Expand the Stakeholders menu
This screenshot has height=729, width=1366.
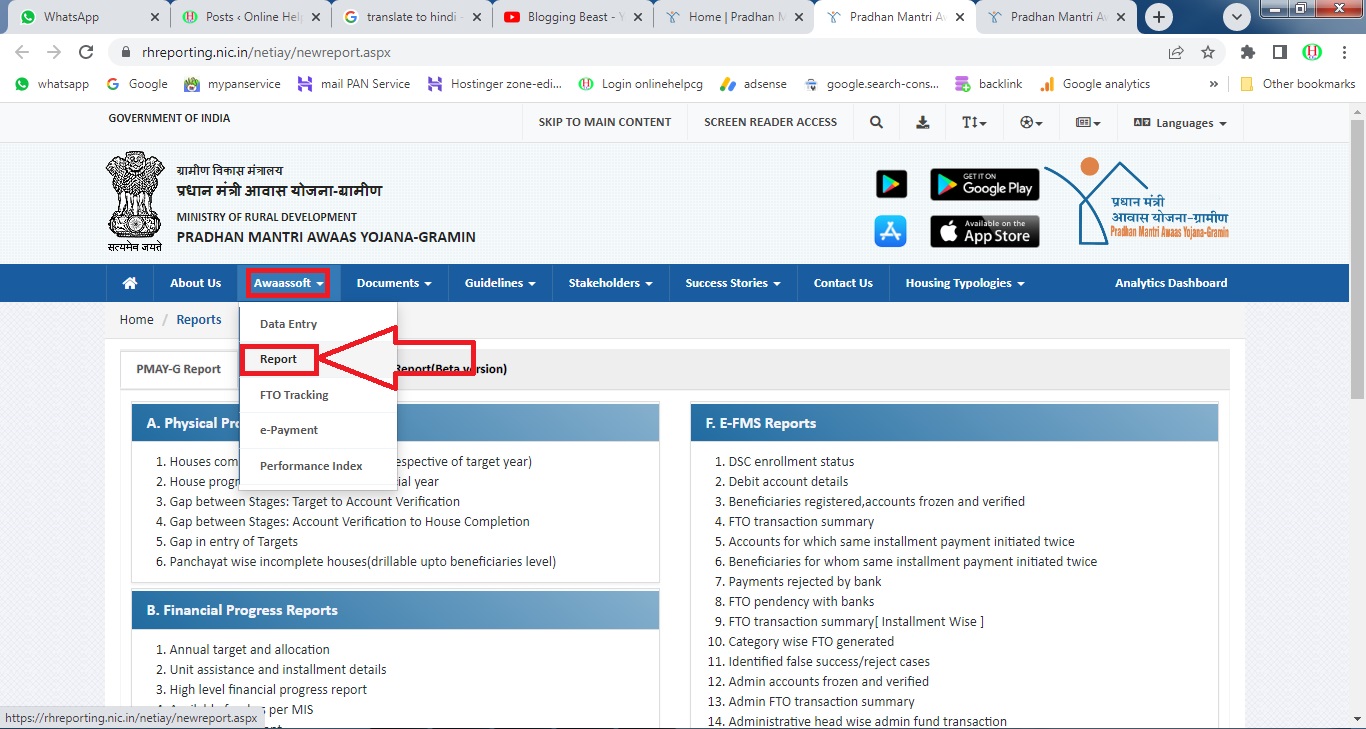[610, 283]
